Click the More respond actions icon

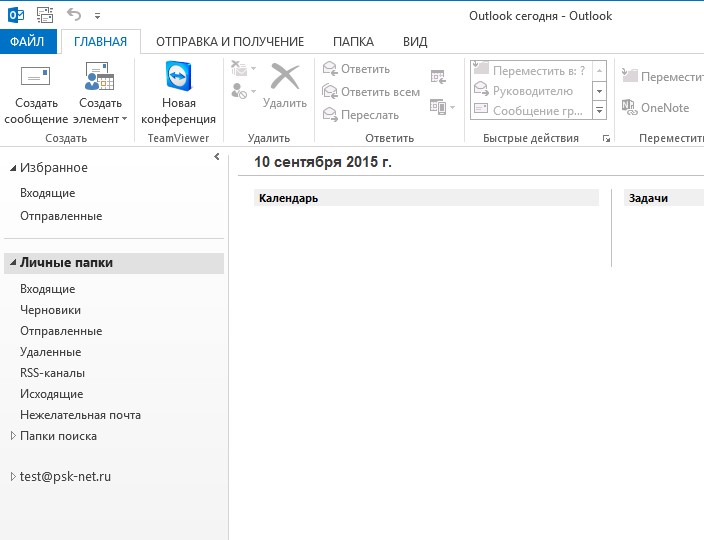click(x=438, y=107)
